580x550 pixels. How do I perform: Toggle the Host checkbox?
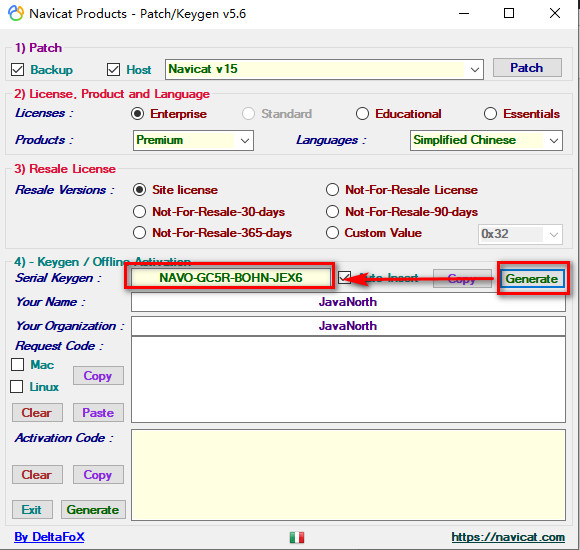[113, 70]
